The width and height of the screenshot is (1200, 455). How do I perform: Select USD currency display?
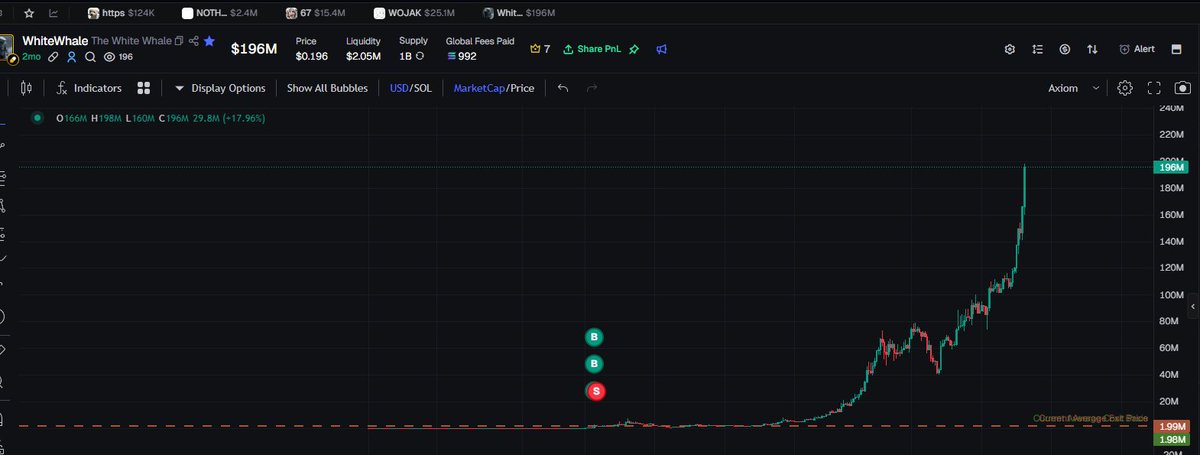pyautogui.click(x=399, y=88)
